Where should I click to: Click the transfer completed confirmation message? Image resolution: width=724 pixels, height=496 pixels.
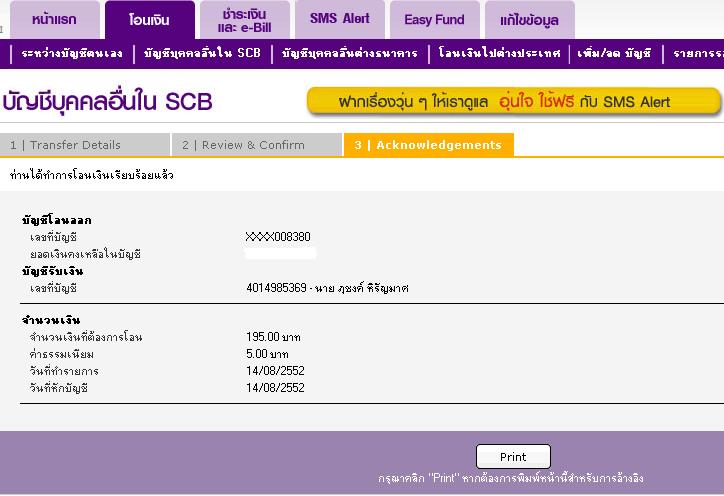coord(91,175)
